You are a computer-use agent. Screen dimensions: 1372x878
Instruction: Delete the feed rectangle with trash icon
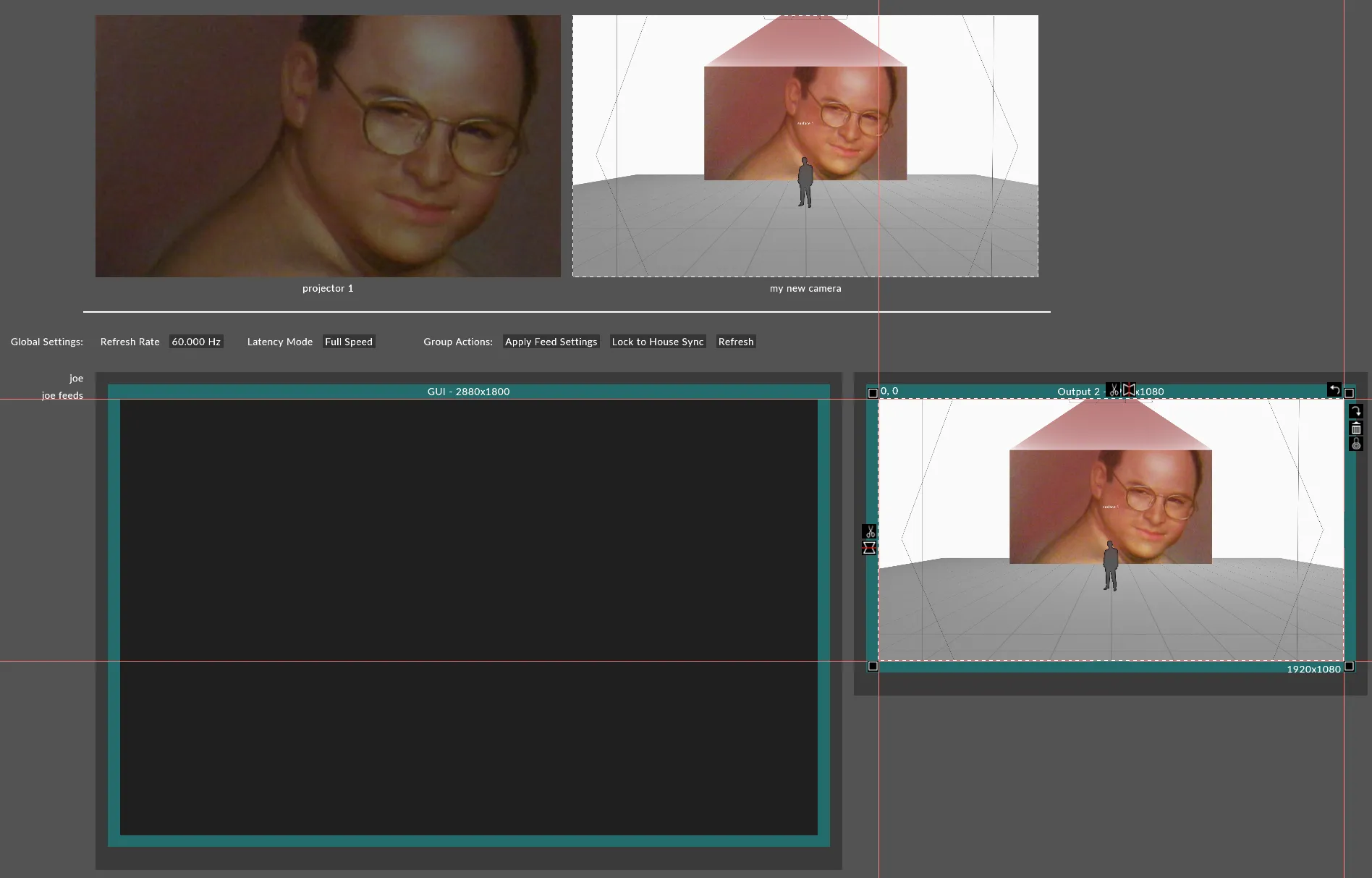[x=1356, y=428]
